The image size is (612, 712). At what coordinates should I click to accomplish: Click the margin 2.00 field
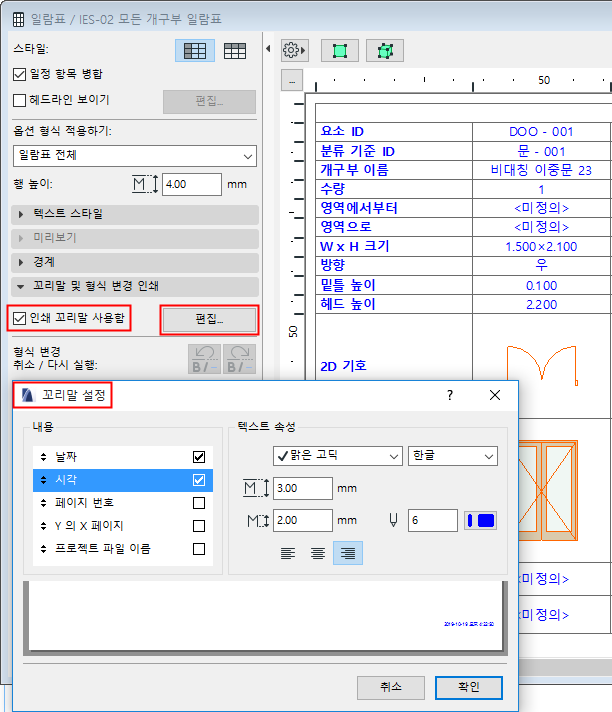click(303, 520)
